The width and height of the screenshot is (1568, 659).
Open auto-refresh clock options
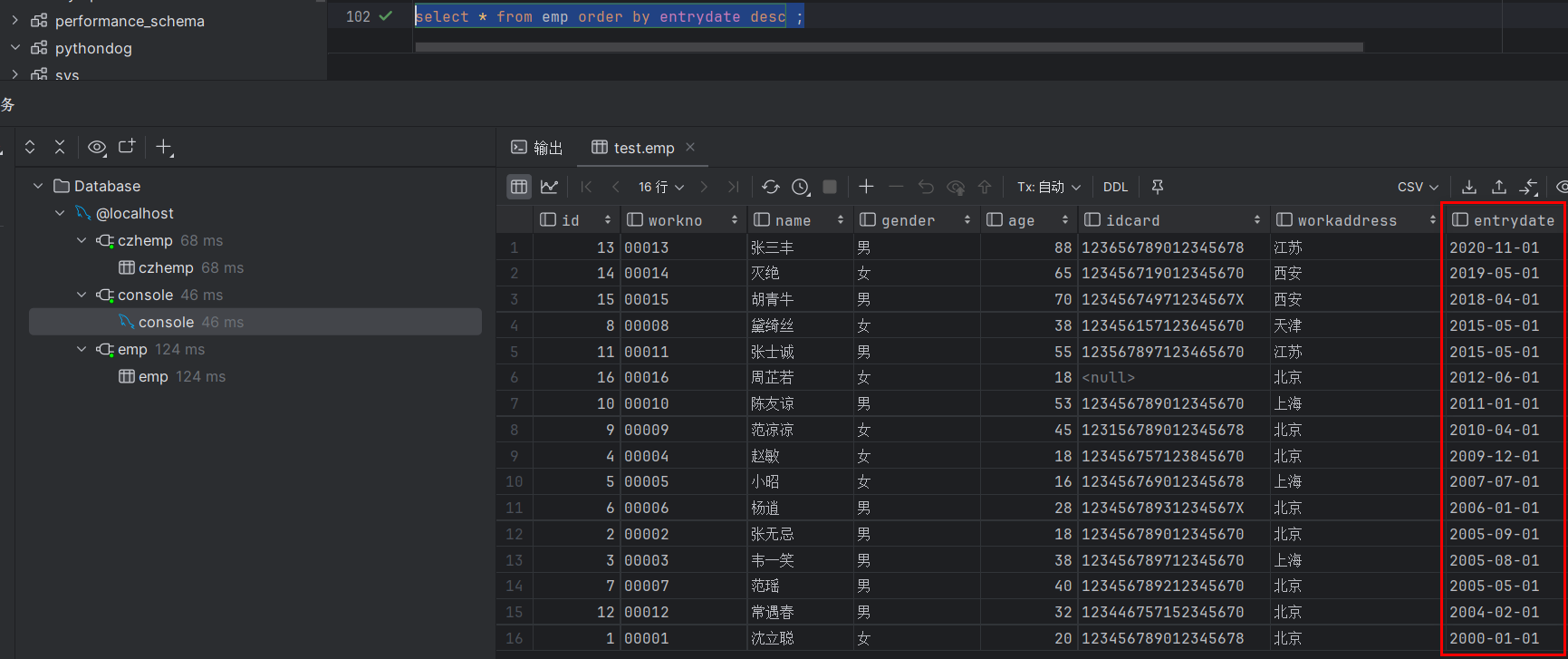pos(801,187)
